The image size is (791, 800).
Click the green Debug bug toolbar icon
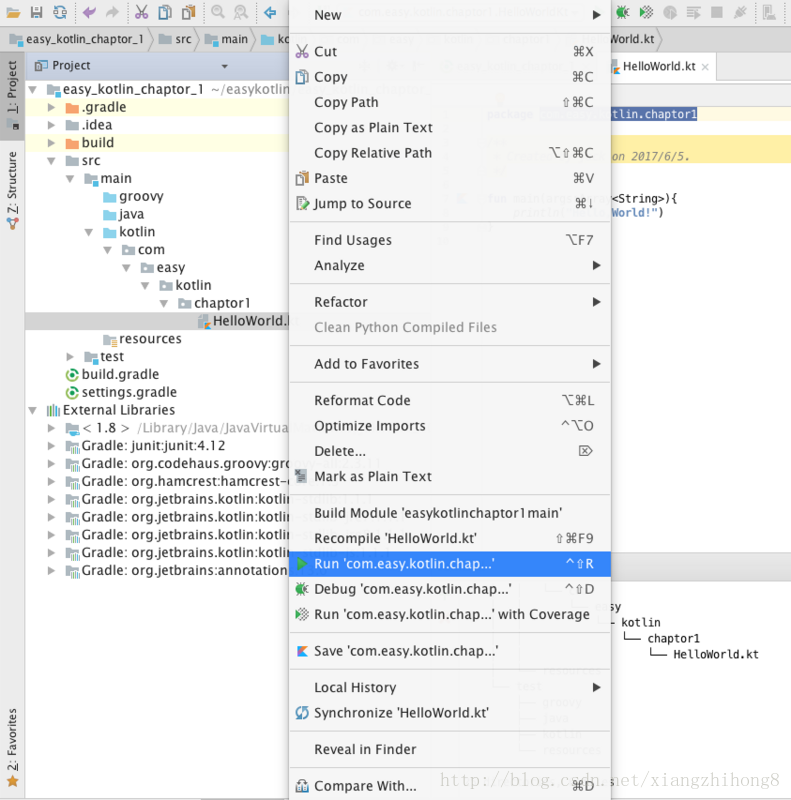[x=622, y=12]
